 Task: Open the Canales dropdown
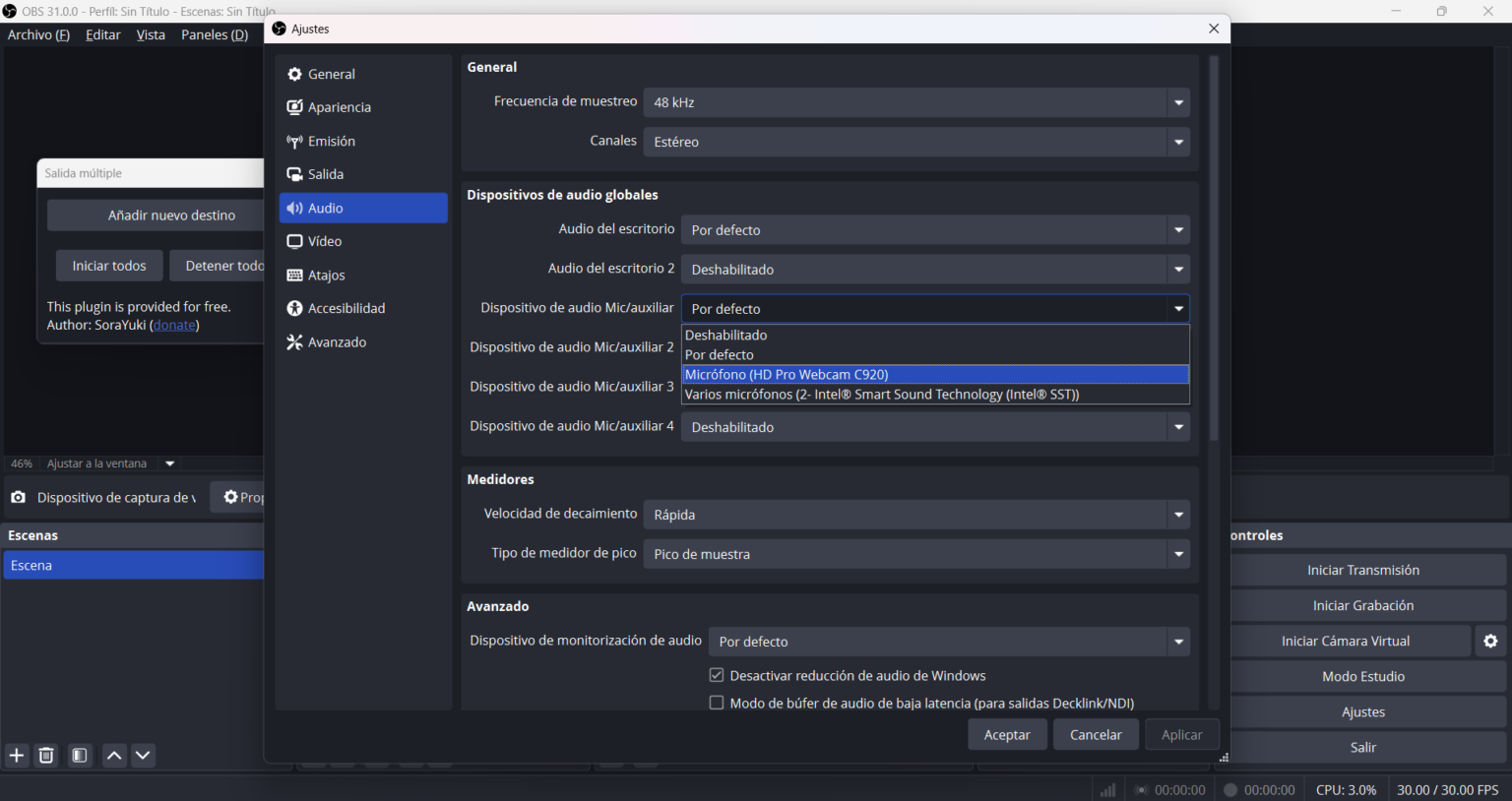click(x=915, y=142)
